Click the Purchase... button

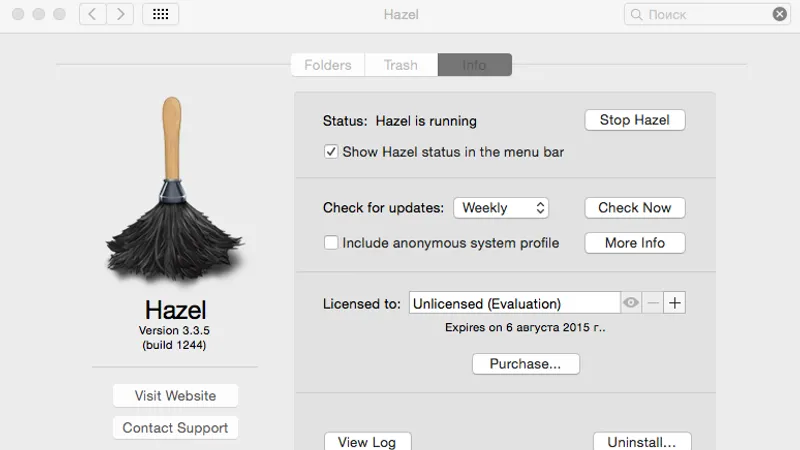(526, 364)
